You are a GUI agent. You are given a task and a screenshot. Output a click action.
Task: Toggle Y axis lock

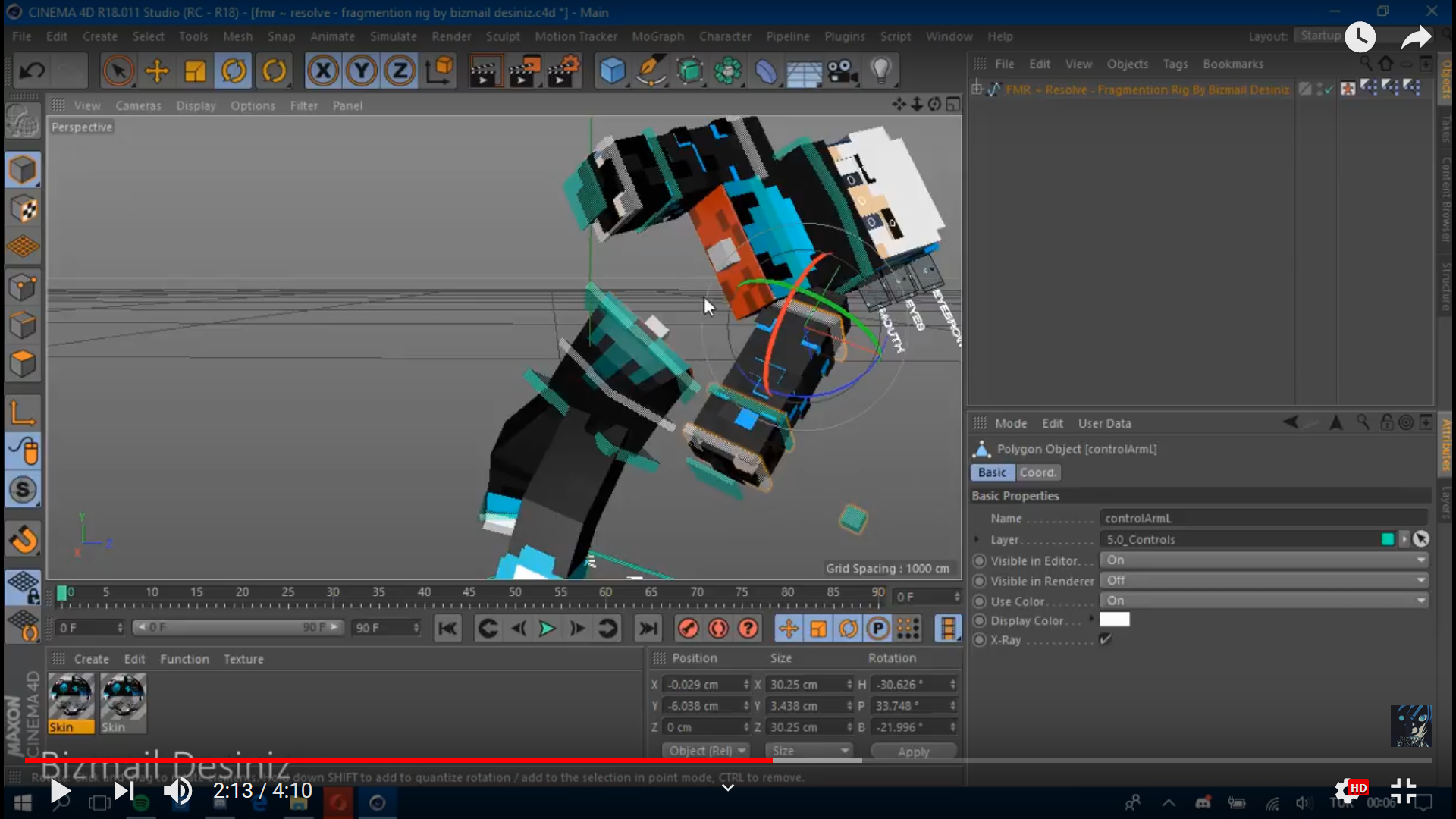point(362,71)
